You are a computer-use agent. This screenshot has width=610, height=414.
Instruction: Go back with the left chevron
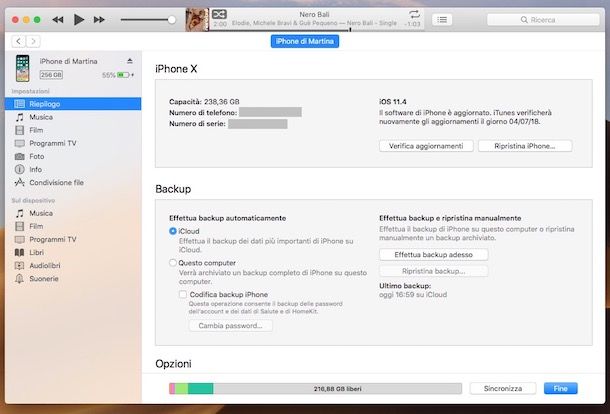19,41
